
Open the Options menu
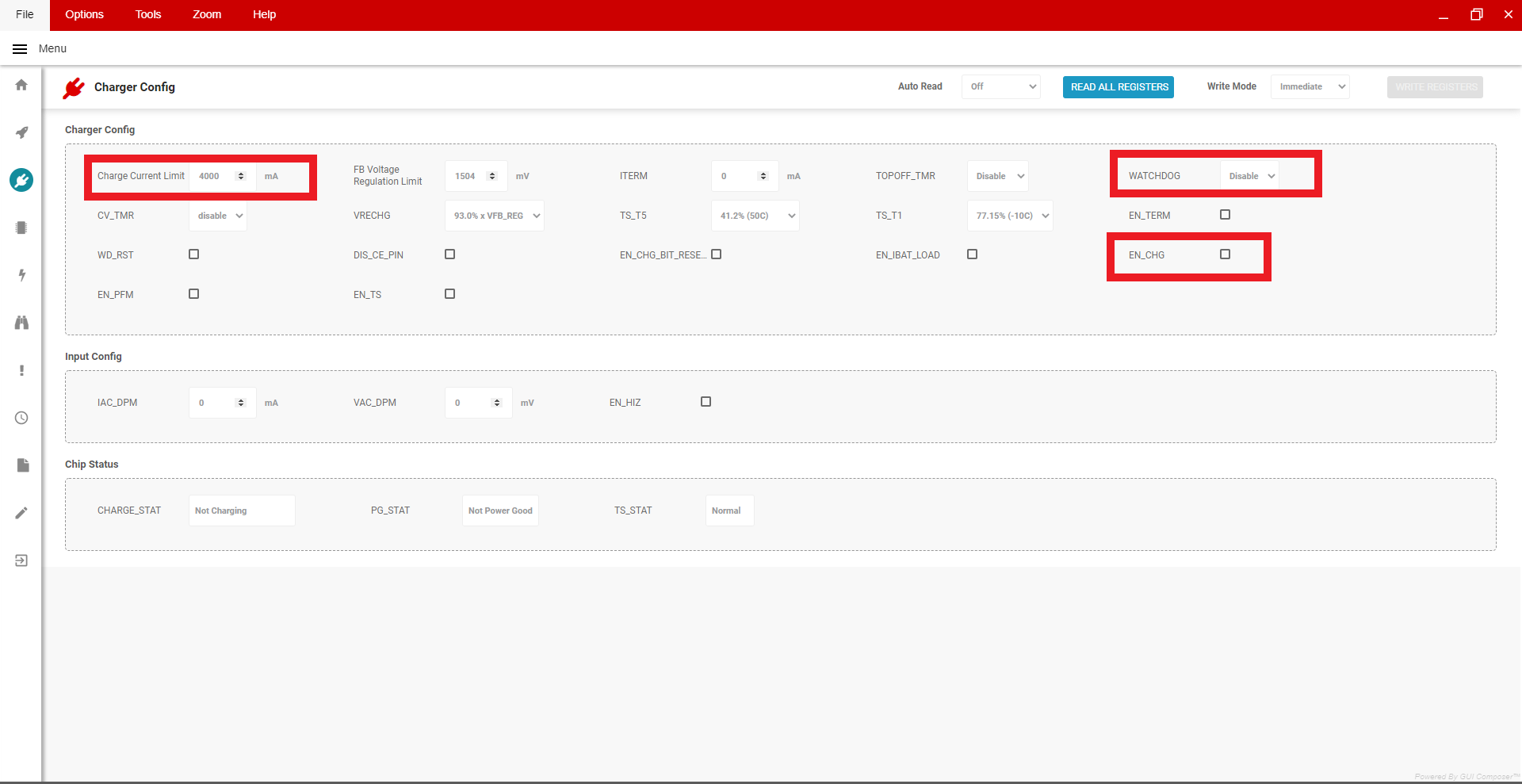tap(84, 15)
